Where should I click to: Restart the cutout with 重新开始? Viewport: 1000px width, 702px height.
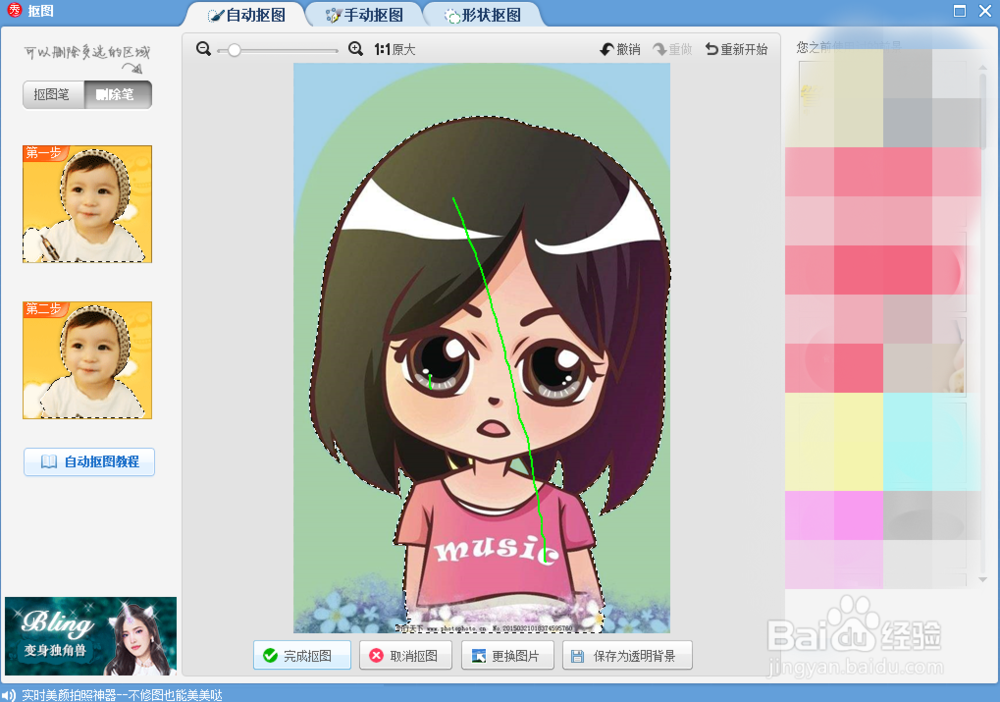pyautogui.click(x=737, y=49)
